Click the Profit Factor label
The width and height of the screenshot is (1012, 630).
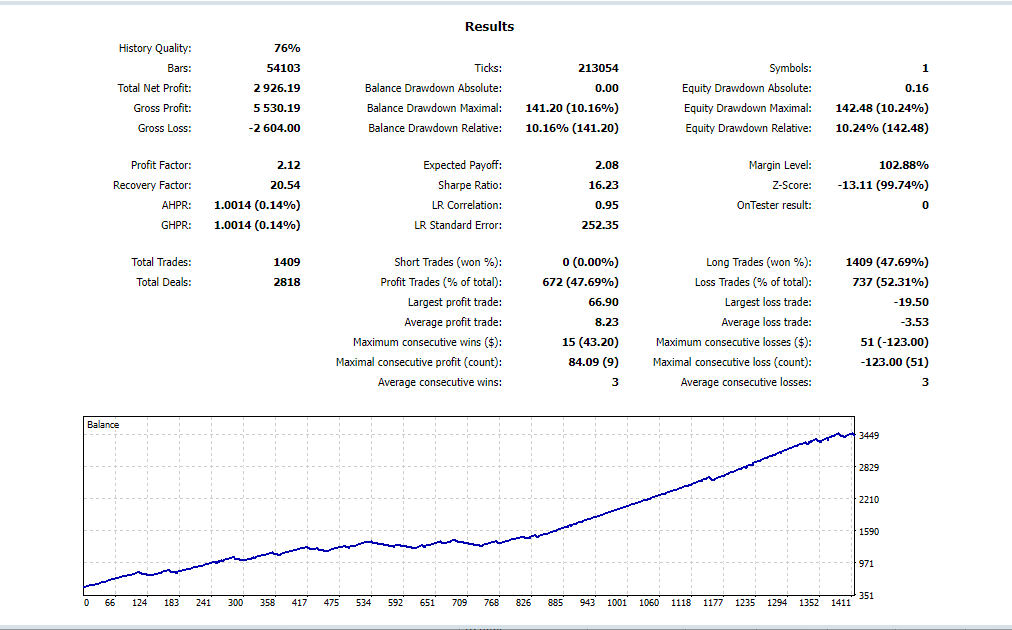tap(161, 165)
